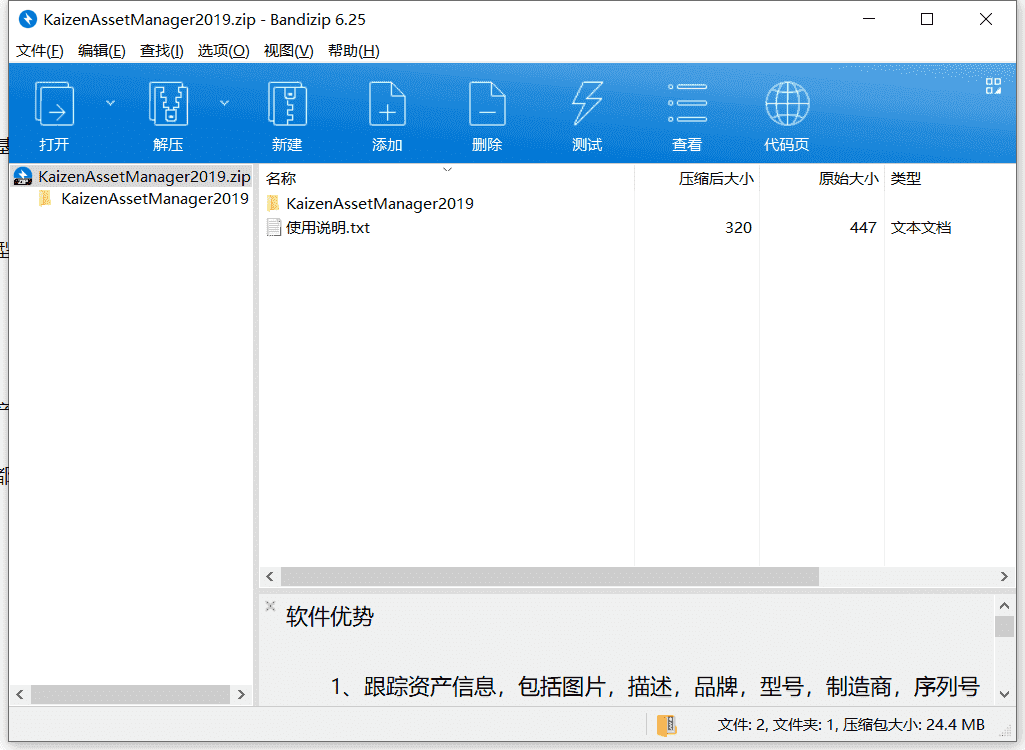Sort by the 名称 column header
The height and width of the screenshot is (750, 1025).
tap(447, 179)
